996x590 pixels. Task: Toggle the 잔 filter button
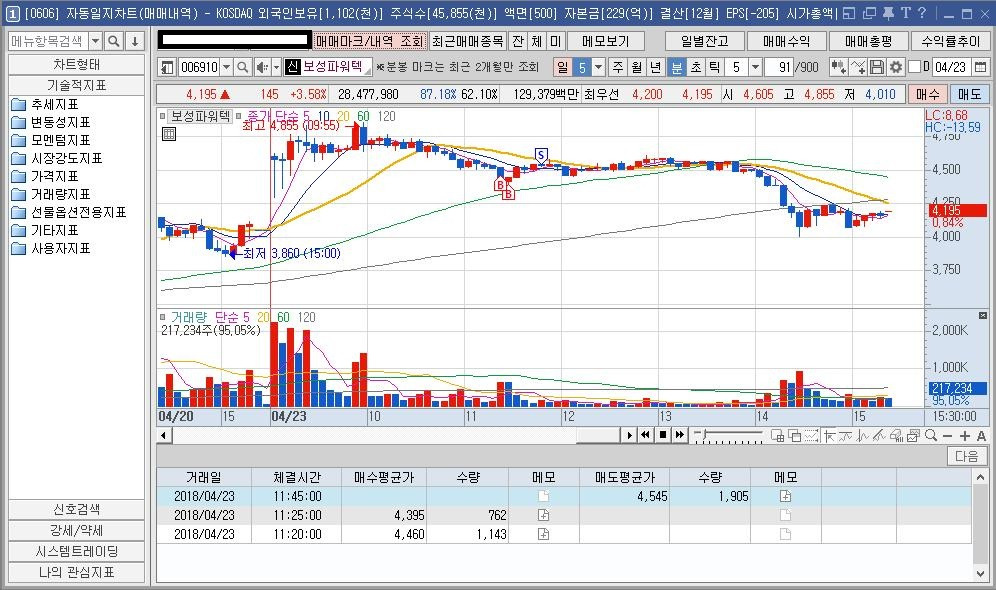518,41
